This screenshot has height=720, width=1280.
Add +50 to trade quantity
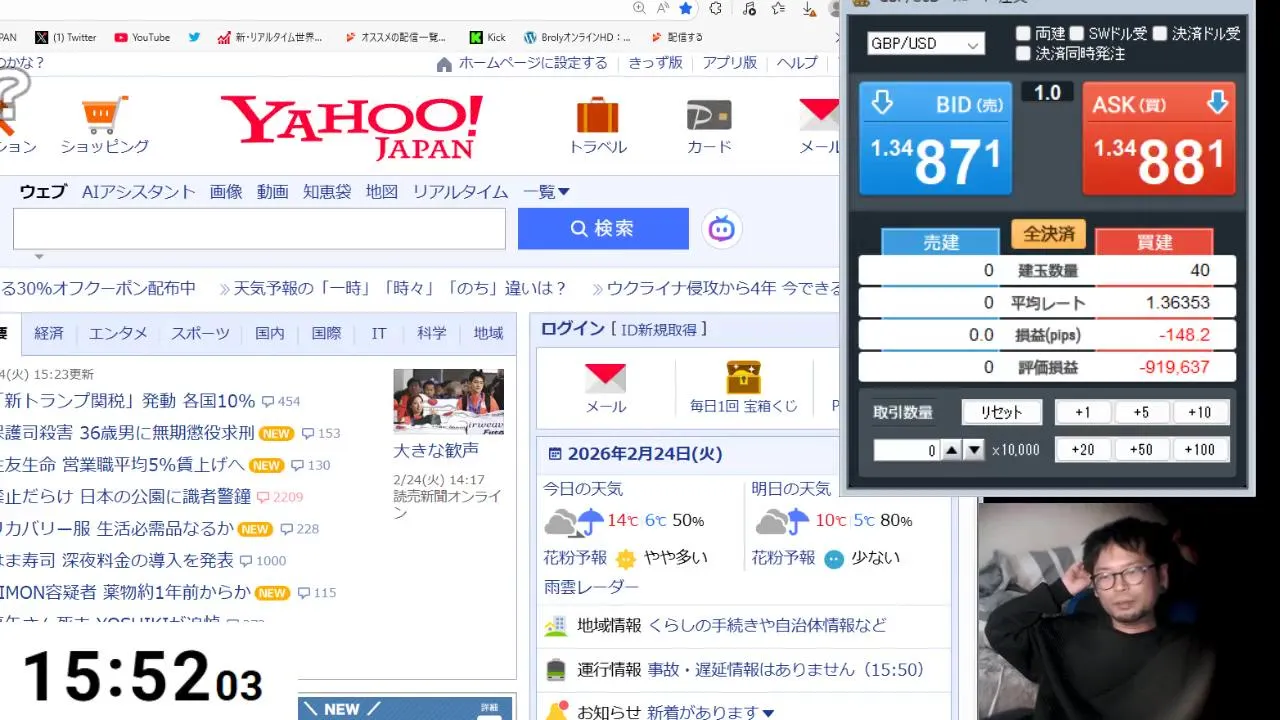(x=1141, y=450)
